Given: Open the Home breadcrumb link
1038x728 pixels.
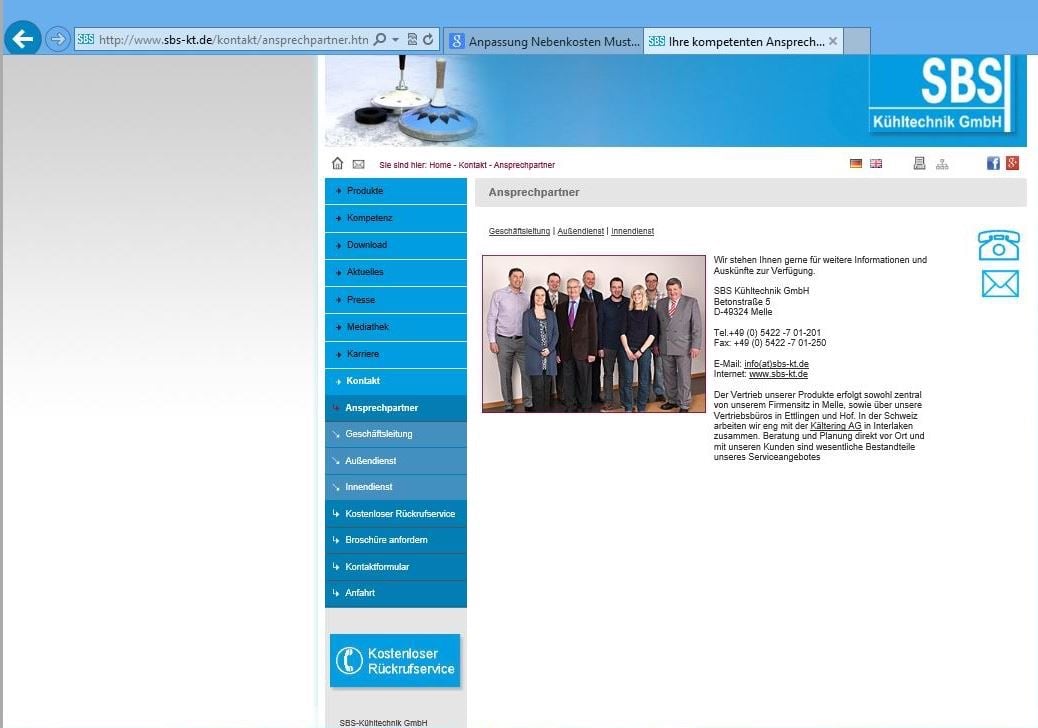Looking at the screenshot, I should (x=440, y=165).
